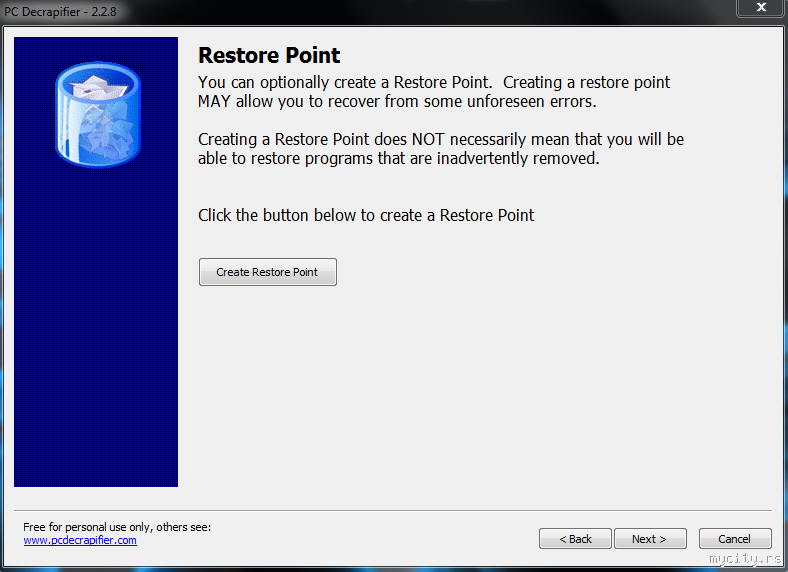Close the PC Decrapifier window

(x=761, y=8)
